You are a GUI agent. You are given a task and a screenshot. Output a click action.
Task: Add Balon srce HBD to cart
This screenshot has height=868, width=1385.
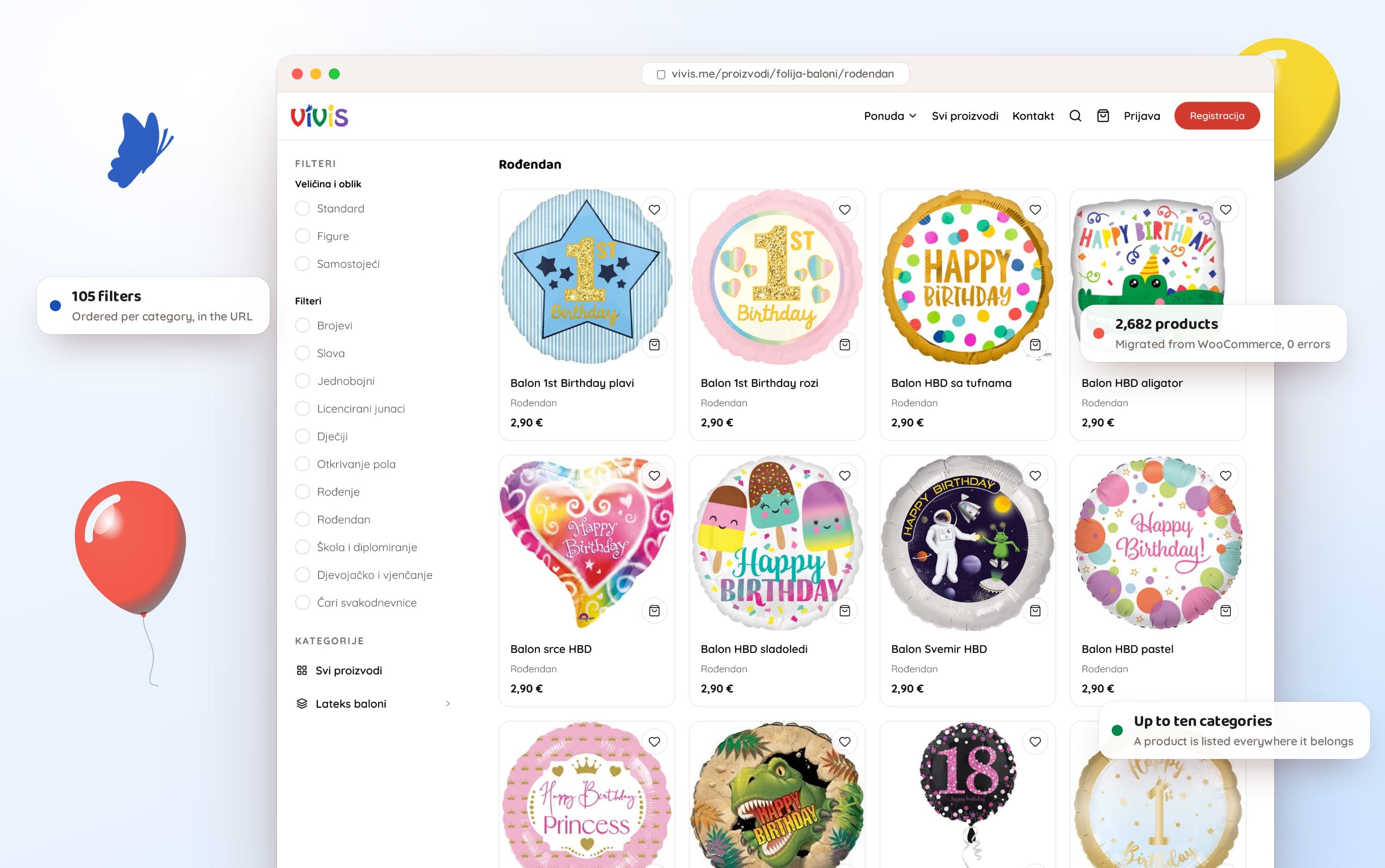click(x=654, y=611)
